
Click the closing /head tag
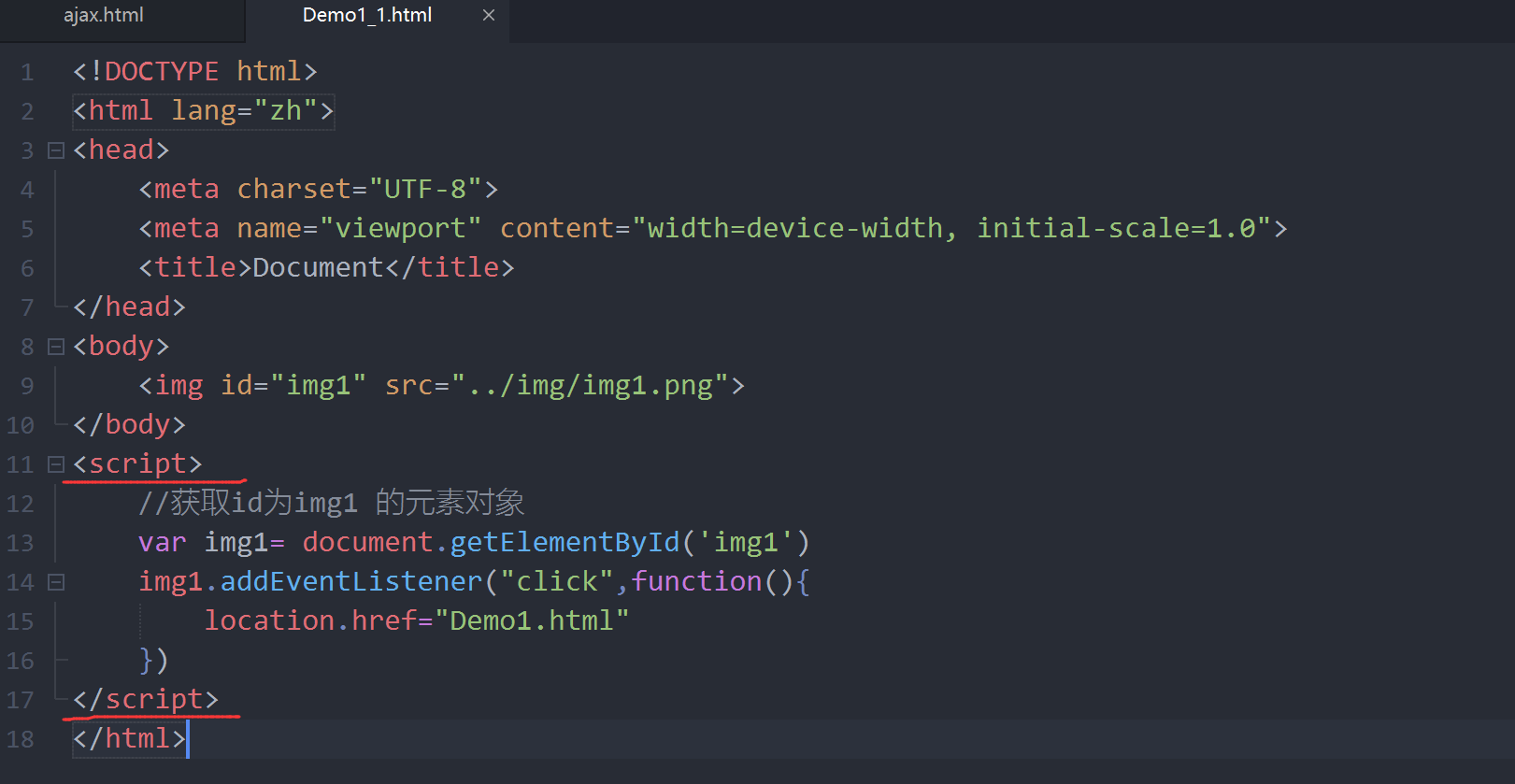click(130, 306)
